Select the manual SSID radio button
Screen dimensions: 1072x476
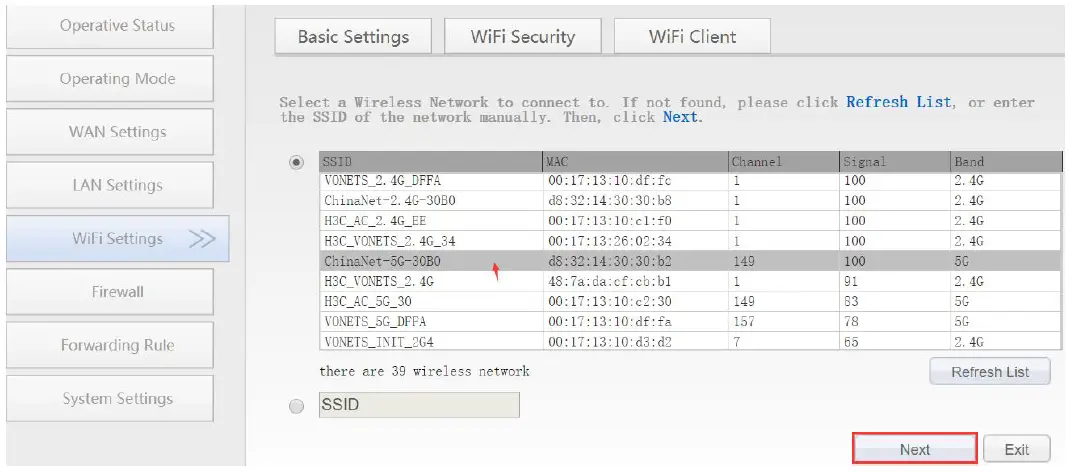click(x=296, y=406)
